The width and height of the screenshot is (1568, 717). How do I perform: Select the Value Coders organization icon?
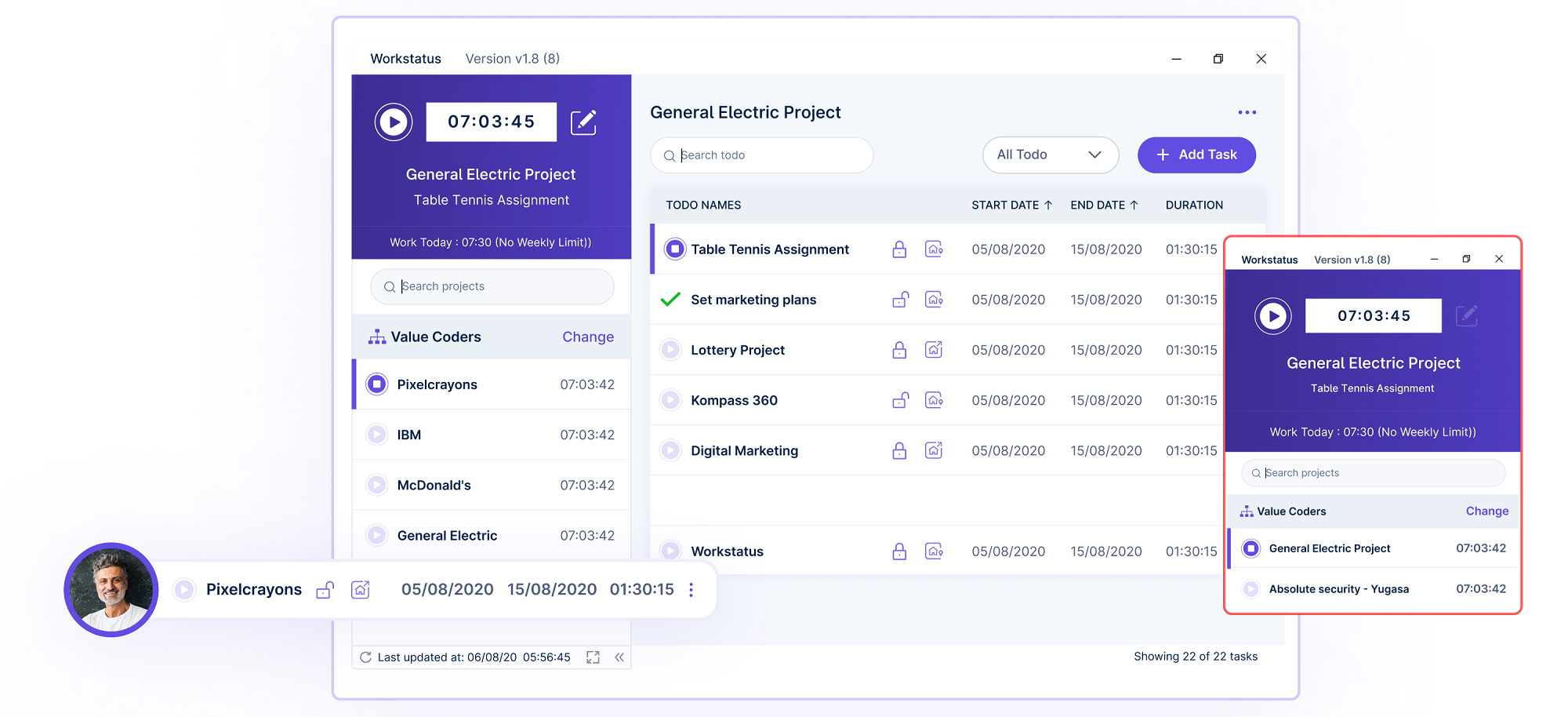tap(379, 337)
